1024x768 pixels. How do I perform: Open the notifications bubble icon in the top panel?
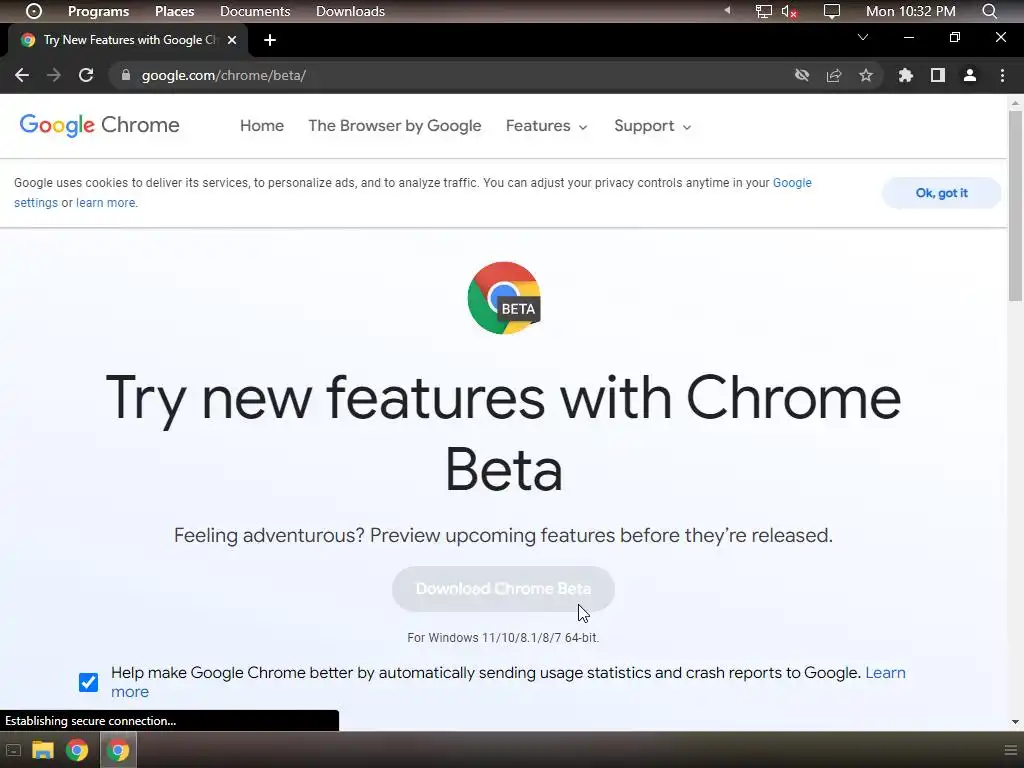tap(831, 11)
